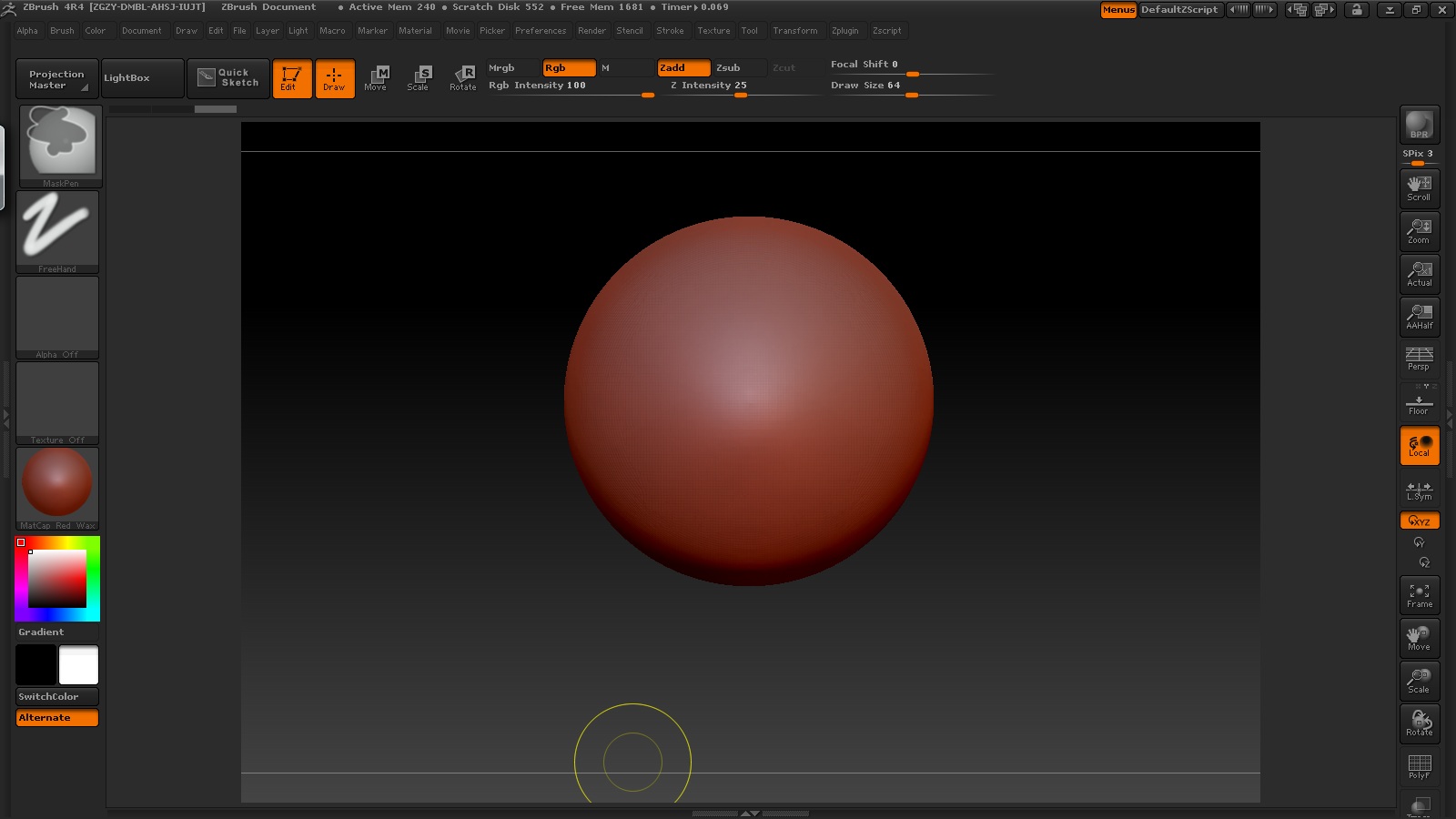Activate the Move gizmo in top shelf

(x=377, y=78)
